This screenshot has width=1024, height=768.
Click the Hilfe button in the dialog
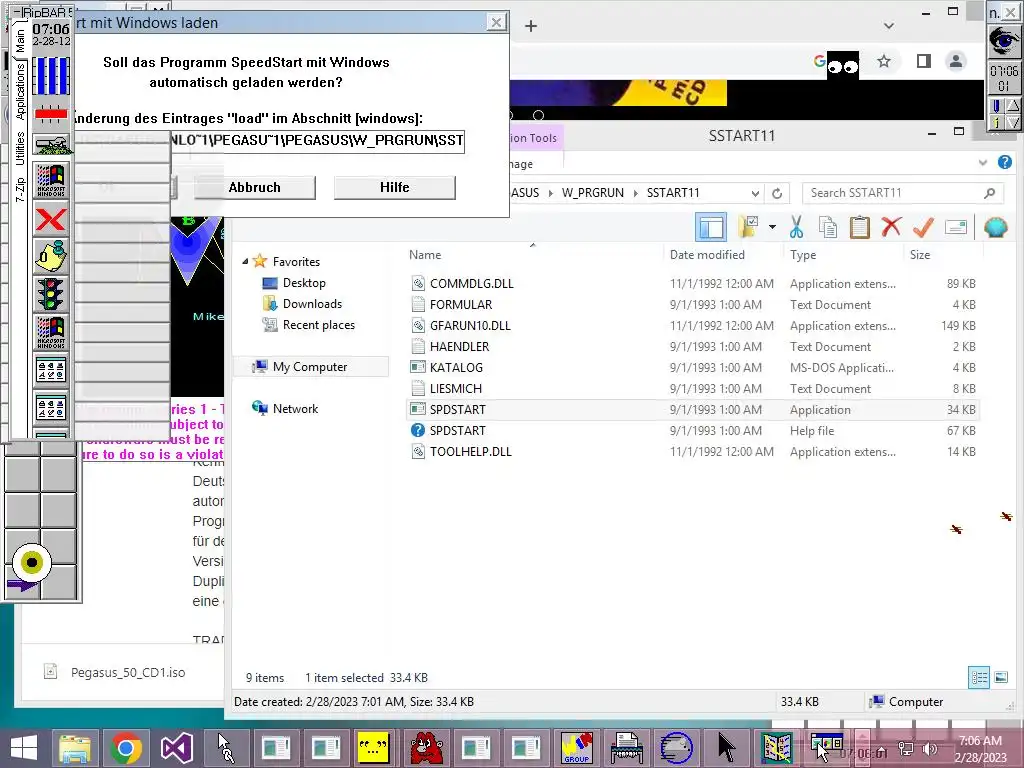point(394,187)
